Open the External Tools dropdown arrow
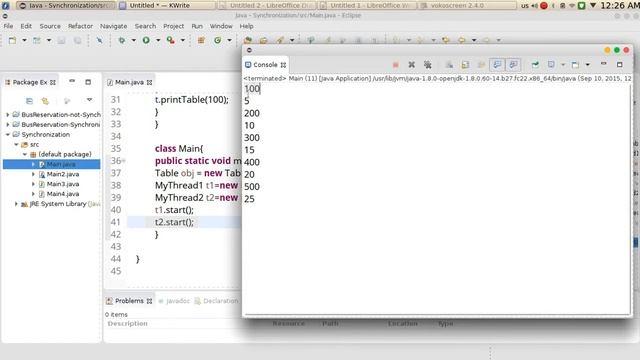The height and width of the screenshot is (360, 640). click(x=182, y=40)
